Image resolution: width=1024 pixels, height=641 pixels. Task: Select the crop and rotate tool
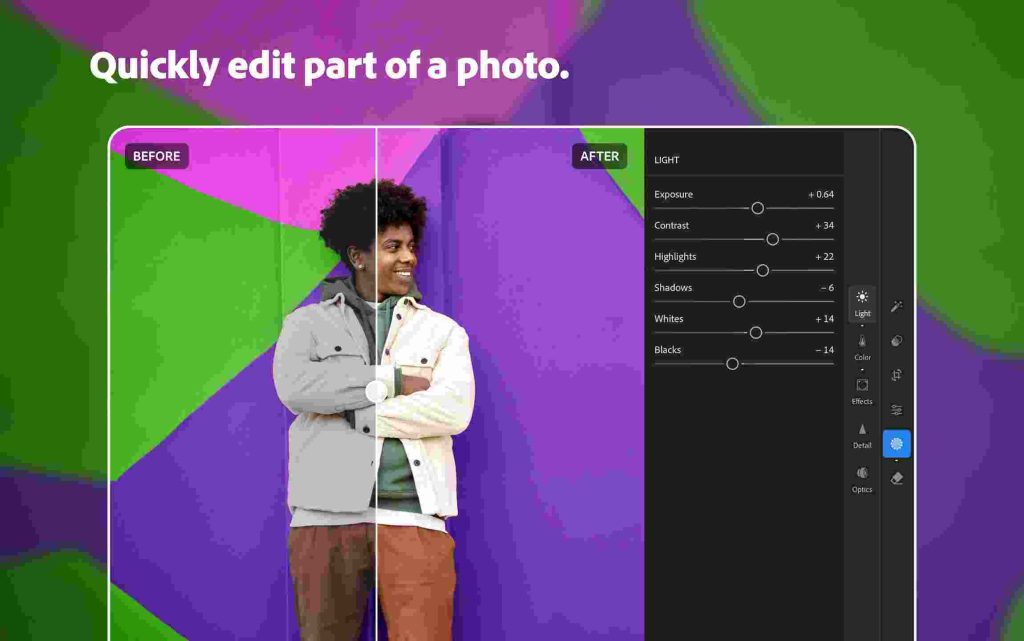(897, 375)
